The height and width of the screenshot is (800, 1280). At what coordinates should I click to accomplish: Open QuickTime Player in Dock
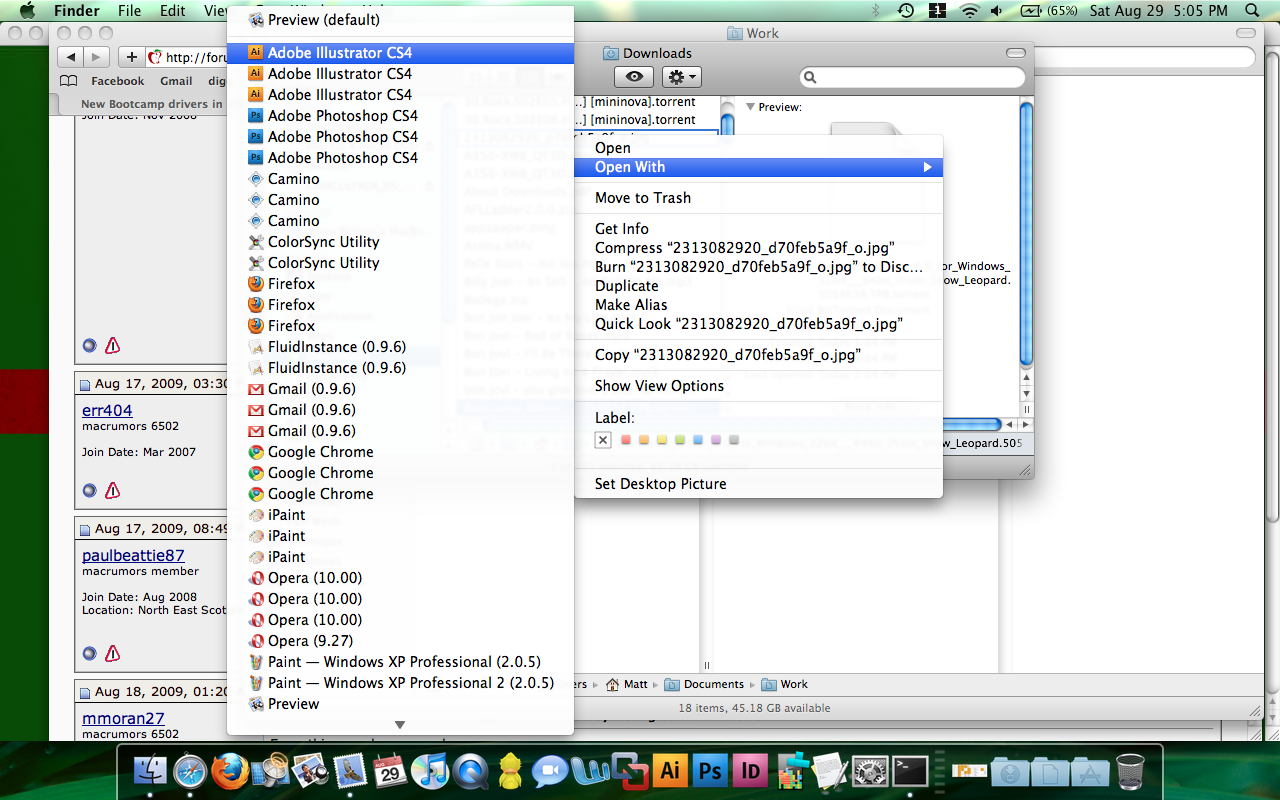coord(470,771)
